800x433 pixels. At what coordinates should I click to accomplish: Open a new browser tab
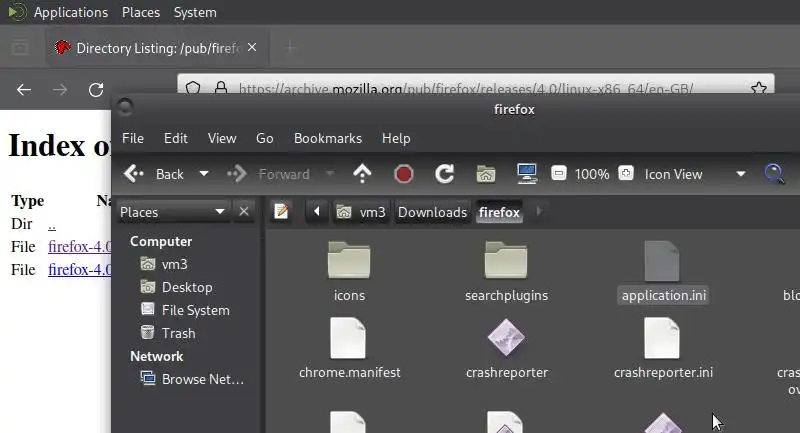click(290, 48)
